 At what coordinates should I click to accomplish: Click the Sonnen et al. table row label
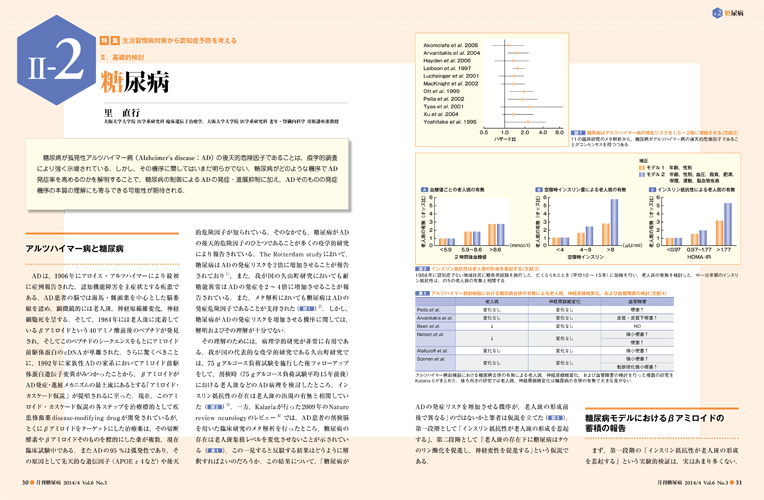pyautogui.click(x=431, y=359)
